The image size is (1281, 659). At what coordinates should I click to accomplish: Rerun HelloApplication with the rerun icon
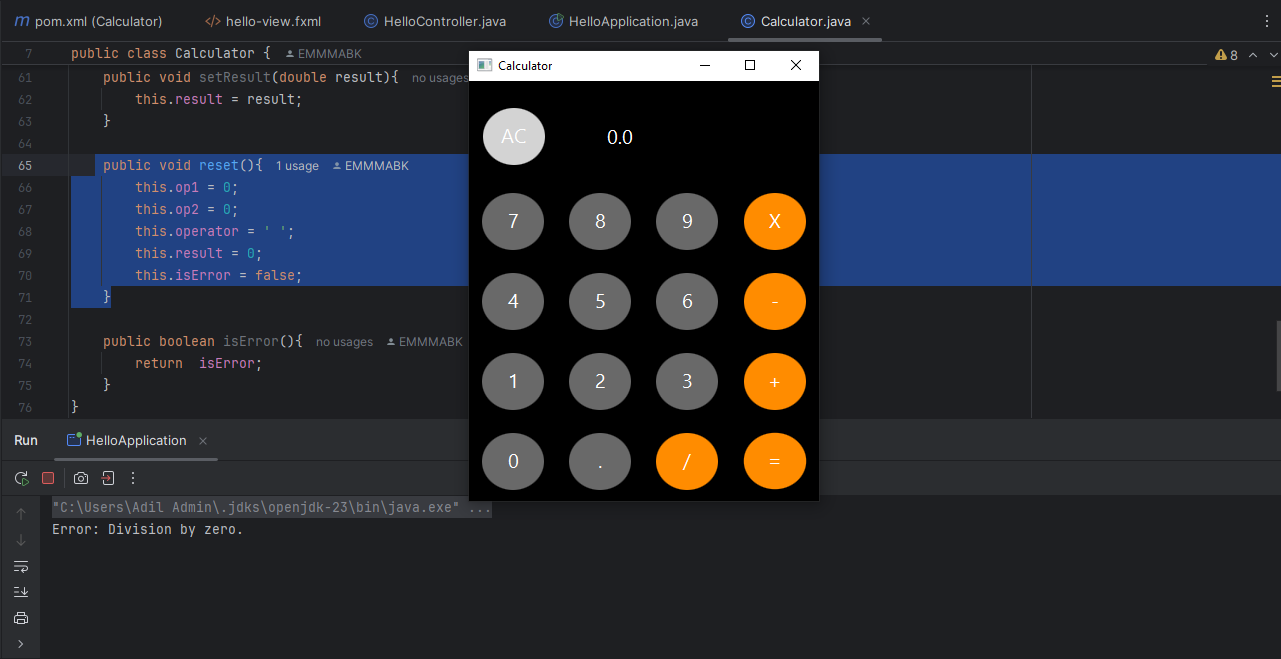click(x=22, y=478)
